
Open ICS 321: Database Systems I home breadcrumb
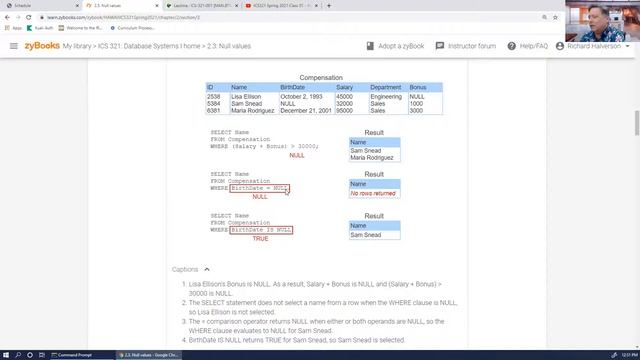pos(149,46)
